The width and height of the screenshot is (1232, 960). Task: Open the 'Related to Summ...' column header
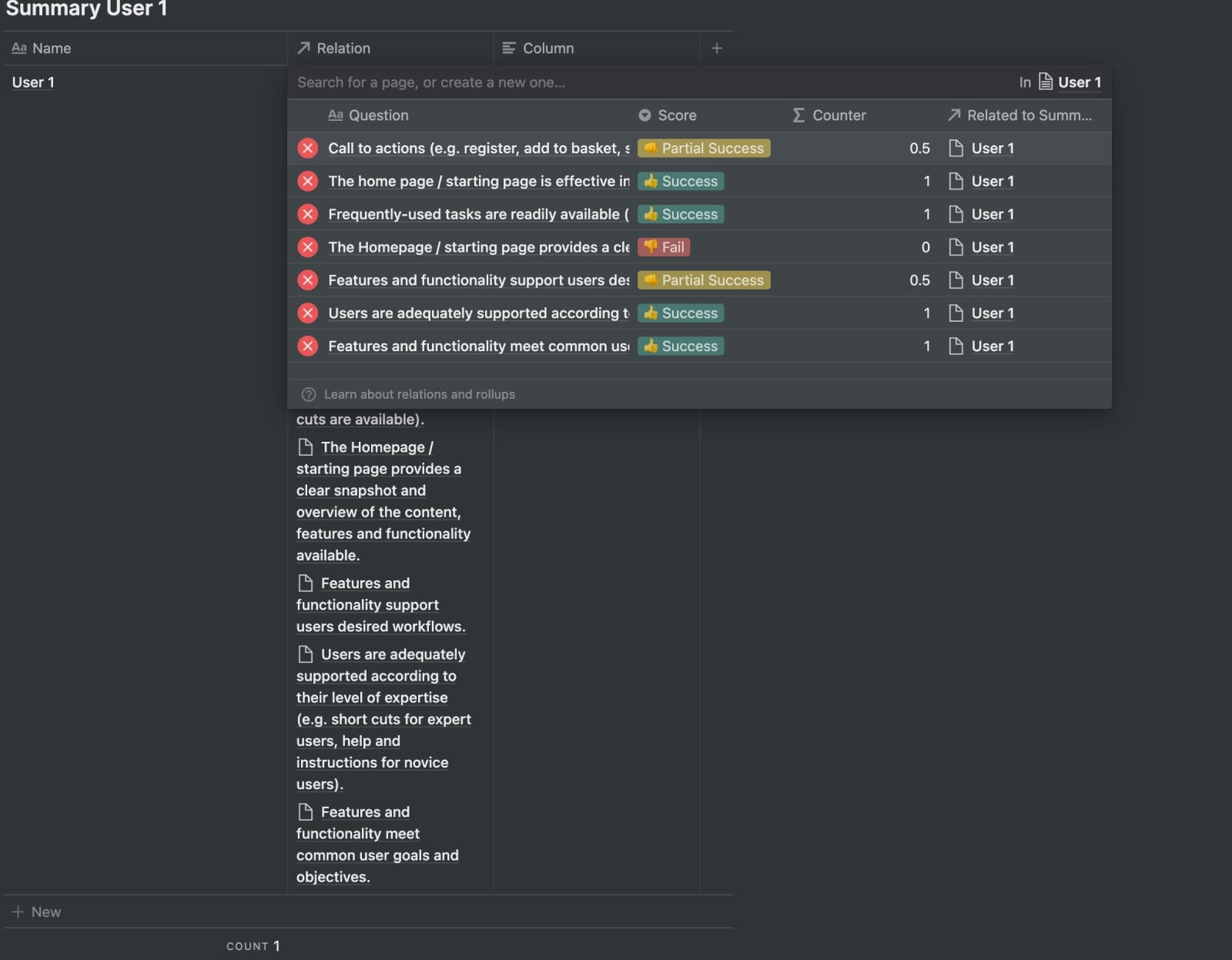coord(1019,115)
